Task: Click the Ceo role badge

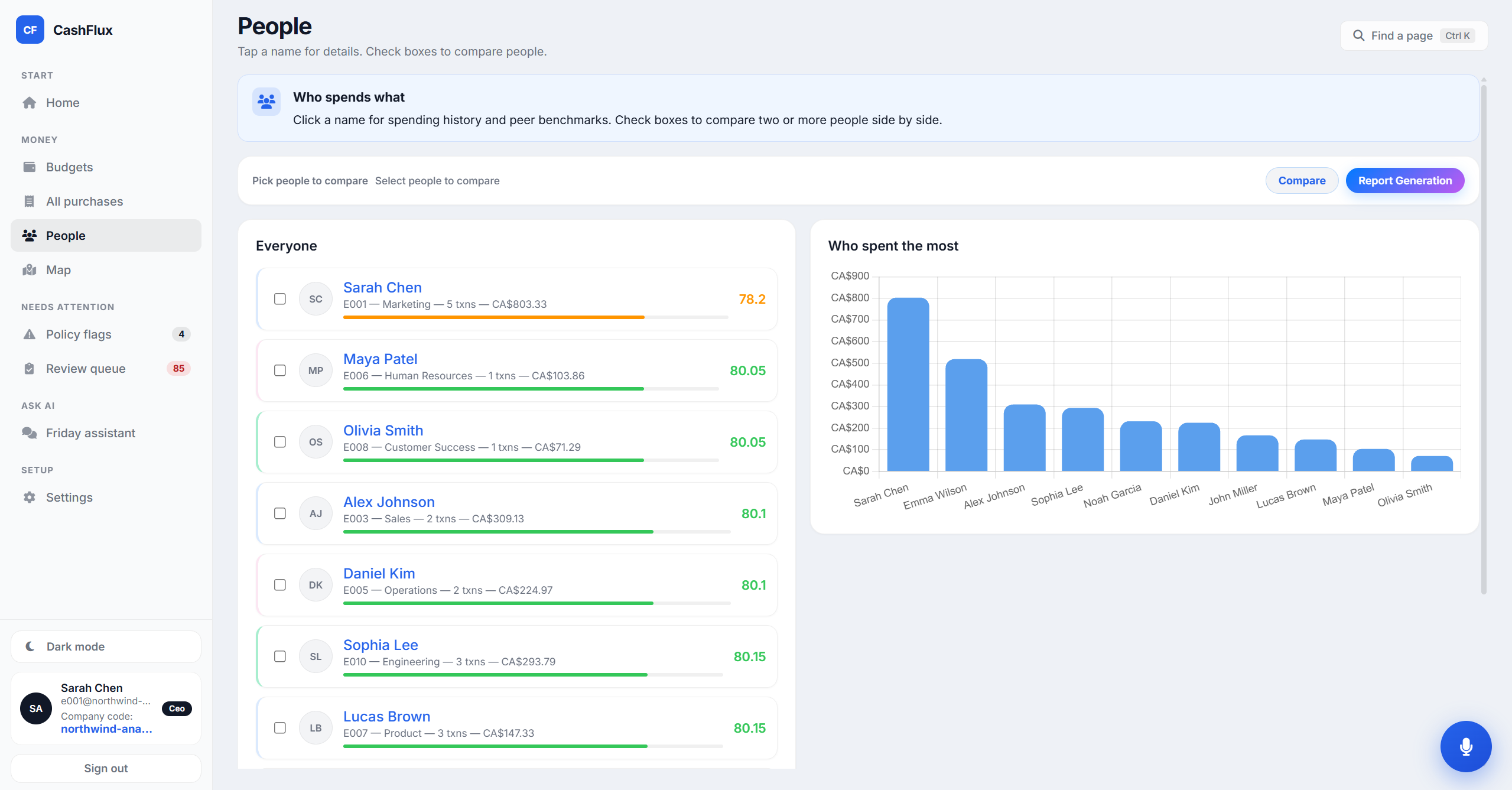Action: point(177,708)
